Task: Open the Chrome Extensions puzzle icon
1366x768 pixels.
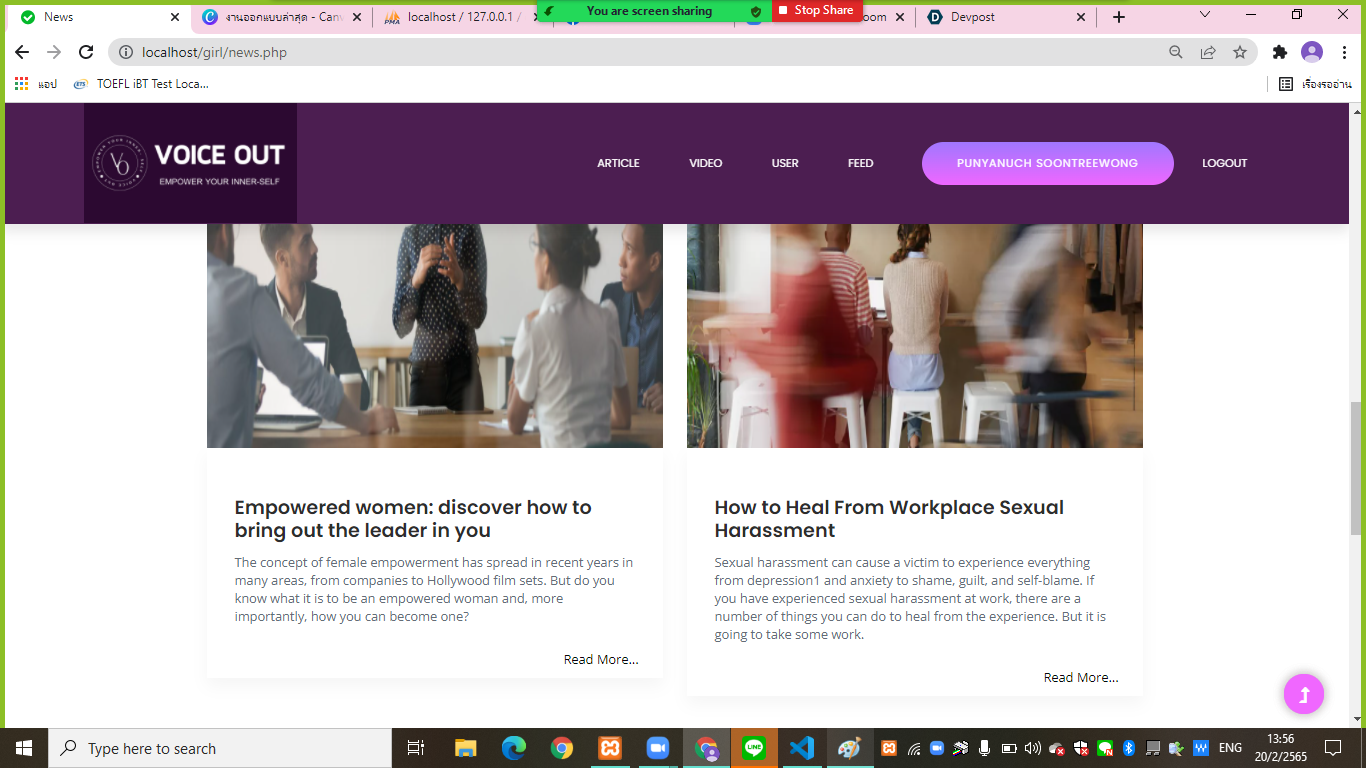Action: (x=1281, y=52)
